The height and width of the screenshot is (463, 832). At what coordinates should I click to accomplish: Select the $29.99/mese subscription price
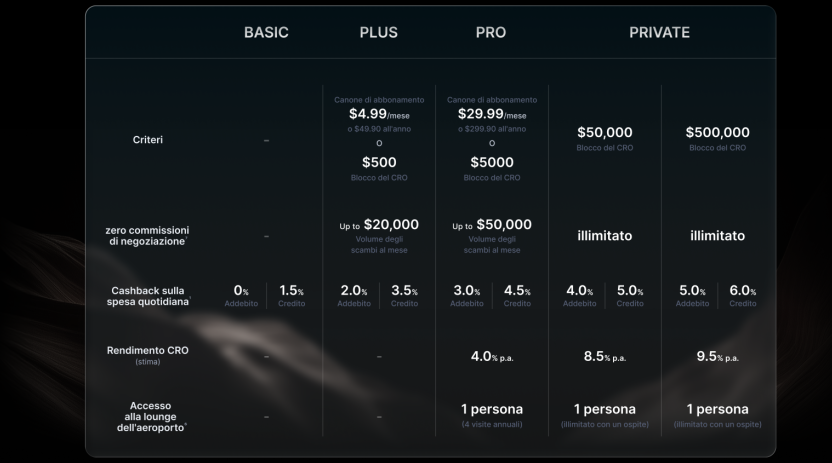[491, 114]
